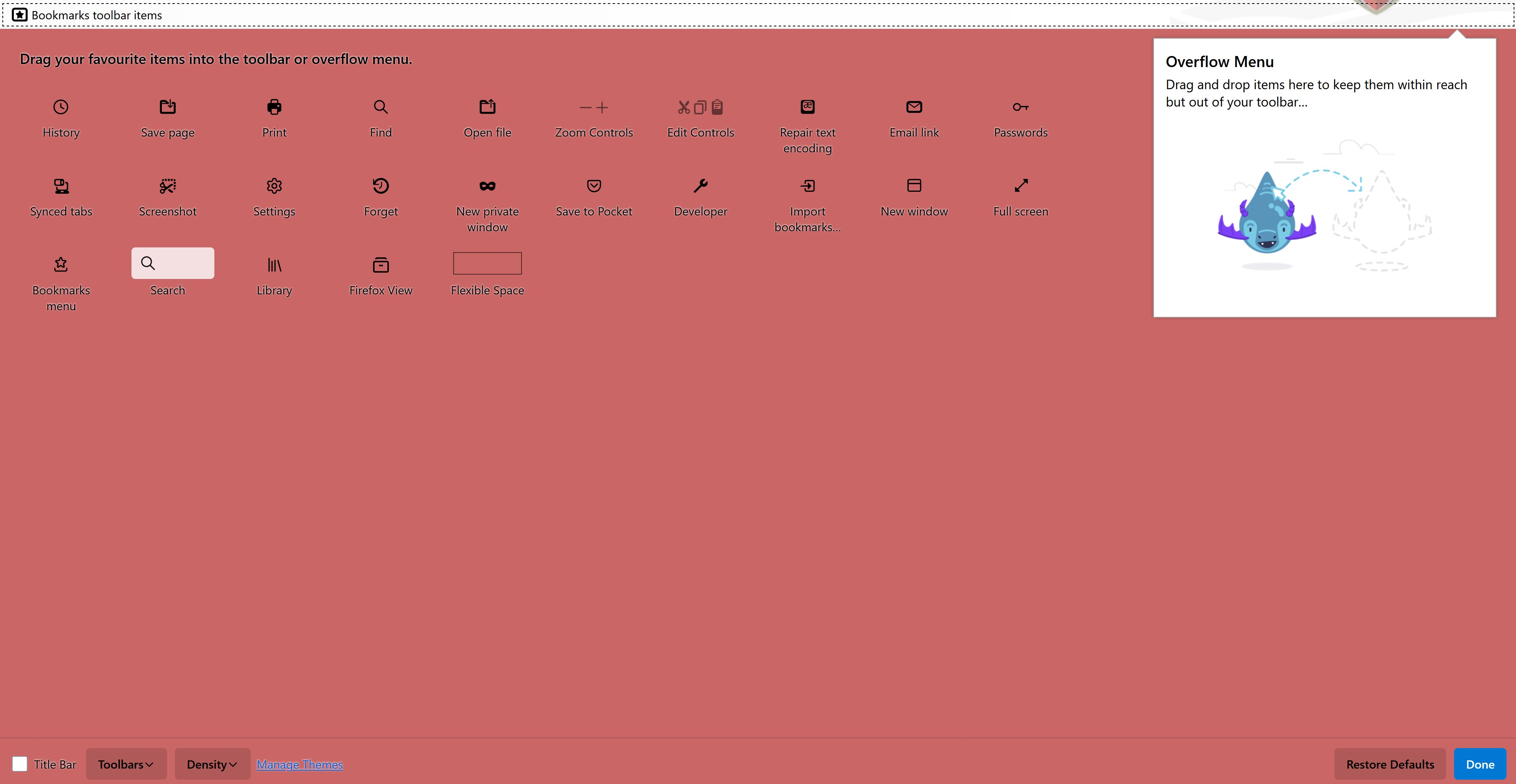Image resolution: width=1516 pixels, height=784 pixels.
Task: Click the Overflow Menu heading text
Action: click(1220, 61)
